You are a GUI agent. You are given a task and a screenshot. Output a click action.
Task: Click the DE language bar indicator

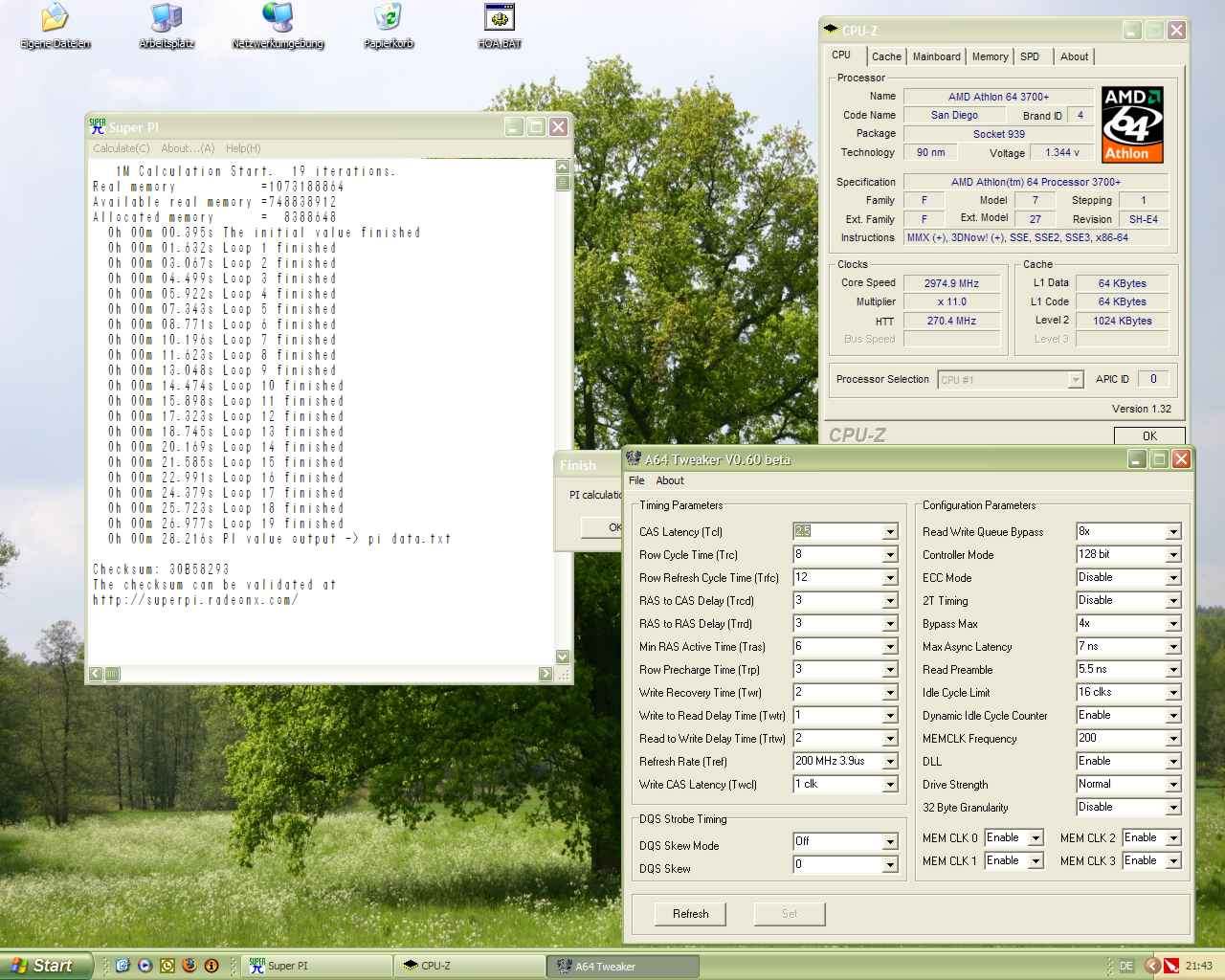tap(1126, 966)
